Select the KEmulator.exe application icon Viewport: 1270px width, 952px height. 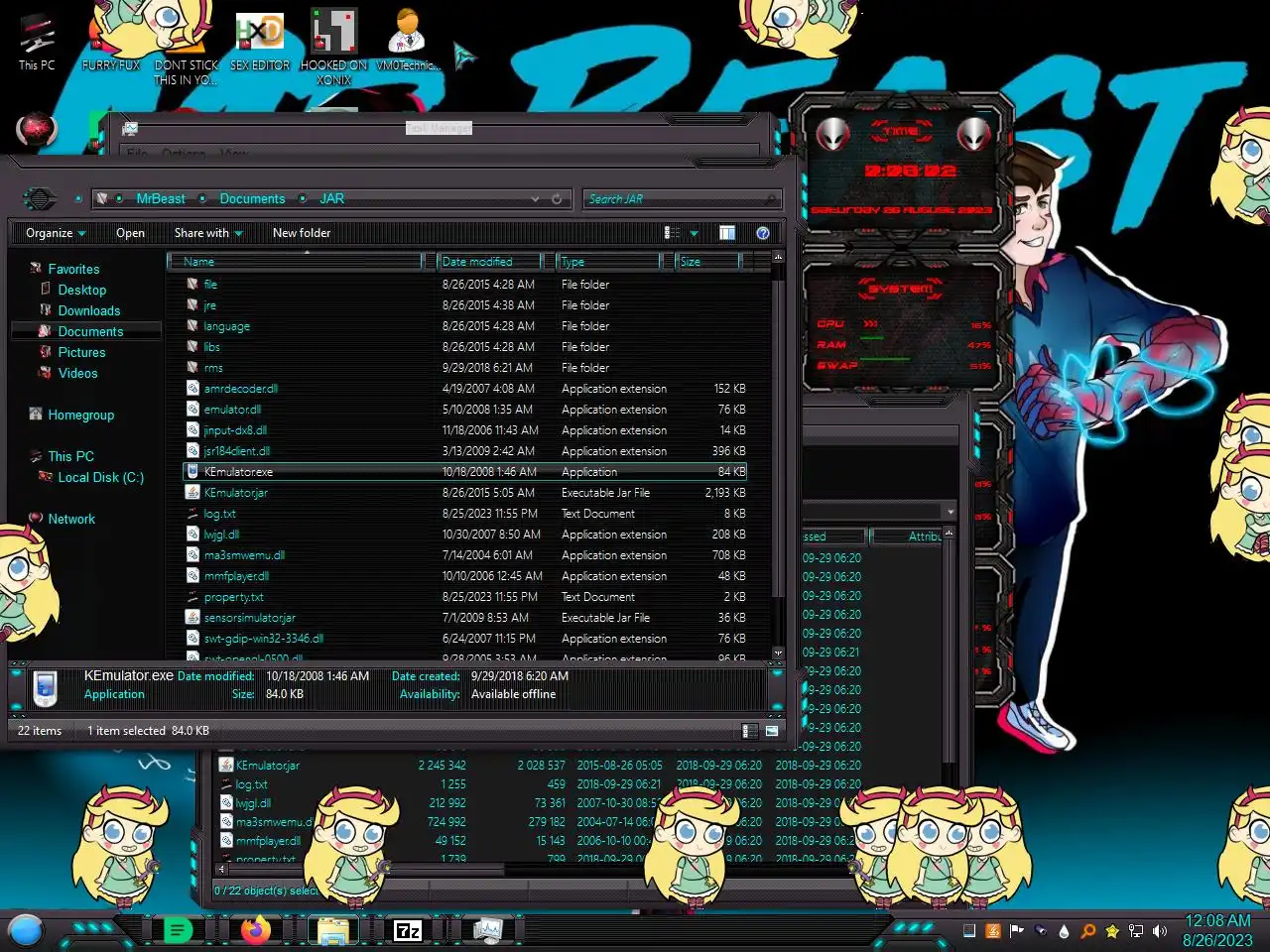coord(192,471)
